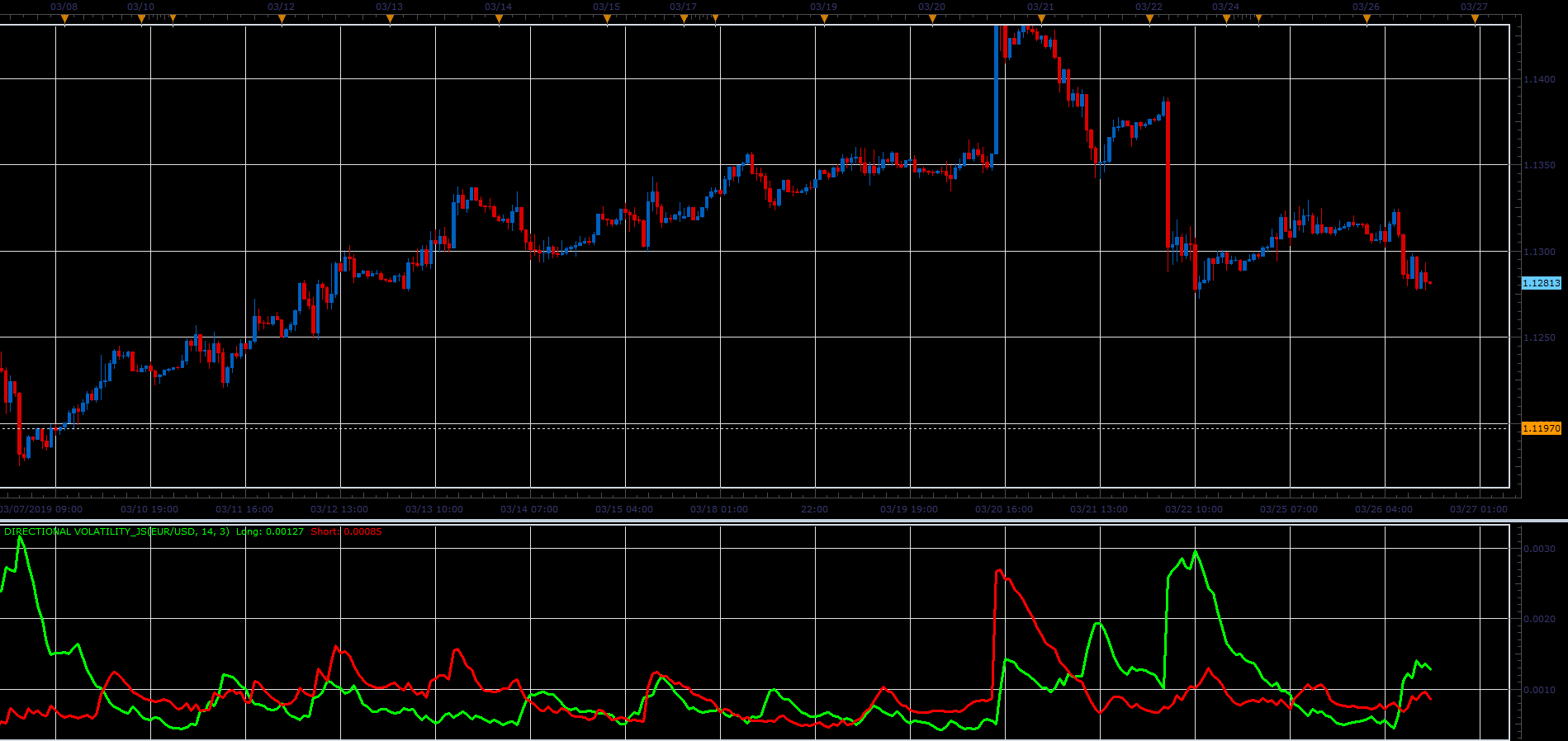1568x741 pixels.
Task: Select the orange marker under the 03/19 label
Action: 823,17
